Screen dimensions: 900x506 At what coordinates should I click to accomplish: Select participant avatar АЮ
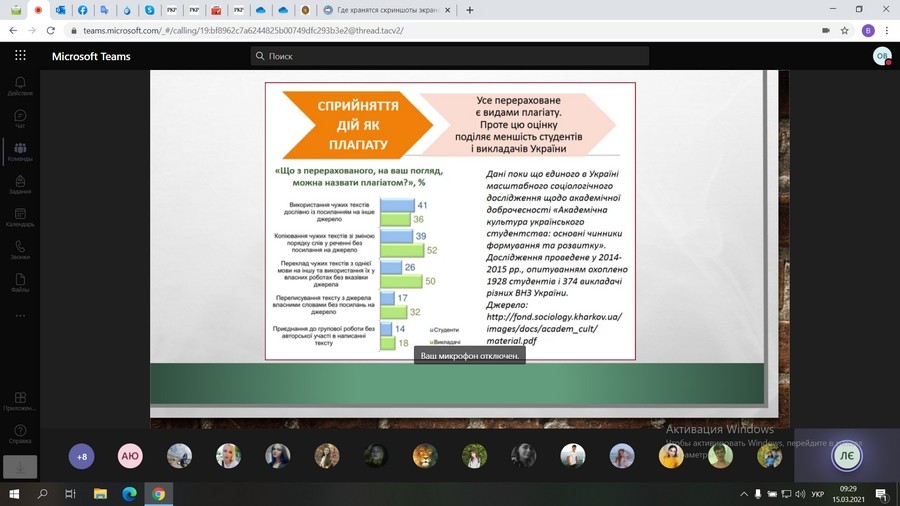[130, 456]
